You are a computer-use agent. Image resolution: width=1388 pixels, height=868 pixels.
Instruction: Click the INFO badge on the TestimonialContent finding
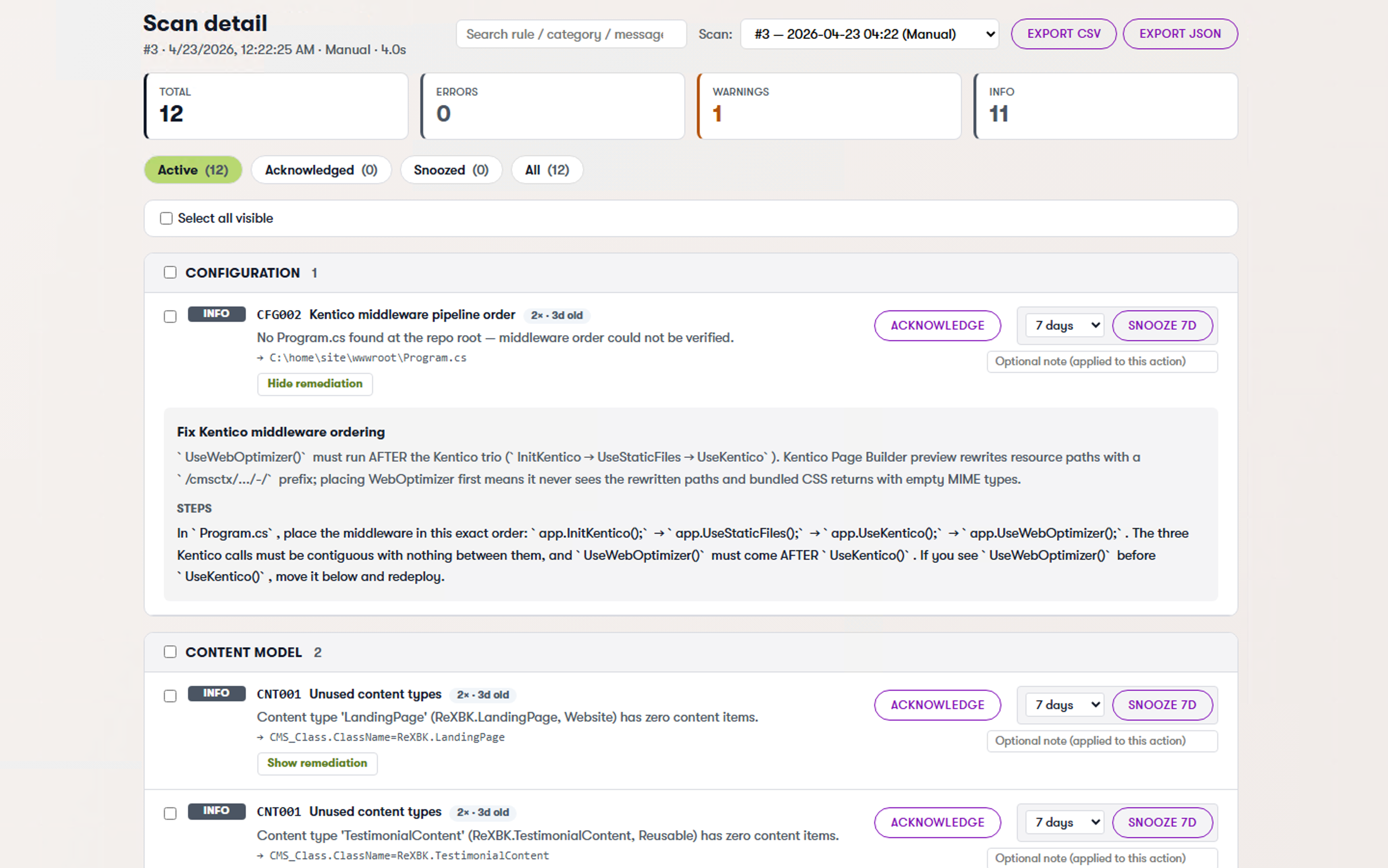click(x=216, y=811)
